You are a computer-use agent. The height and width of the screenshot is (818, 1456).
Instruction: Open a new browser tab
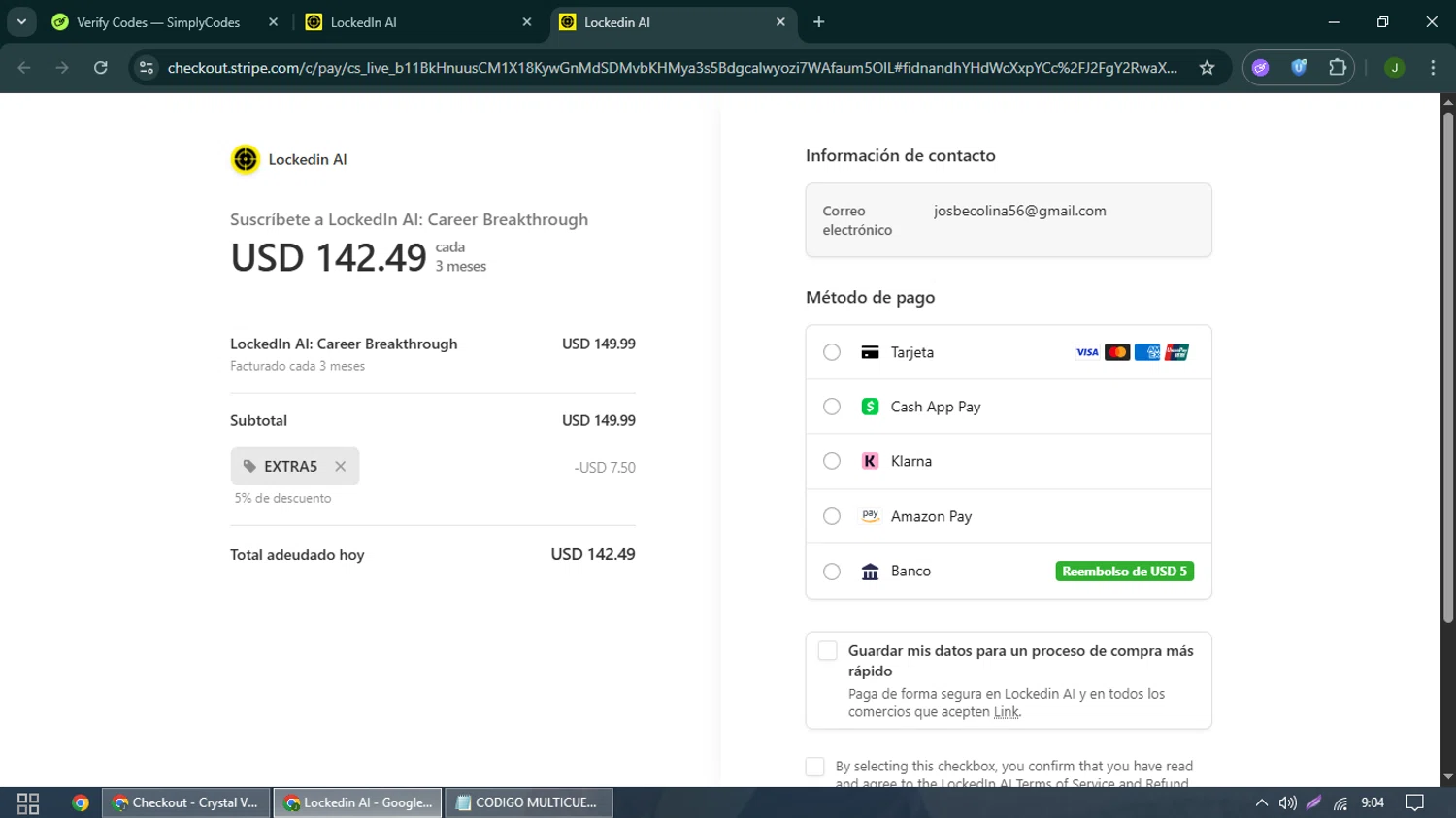[x=818, y=22]
